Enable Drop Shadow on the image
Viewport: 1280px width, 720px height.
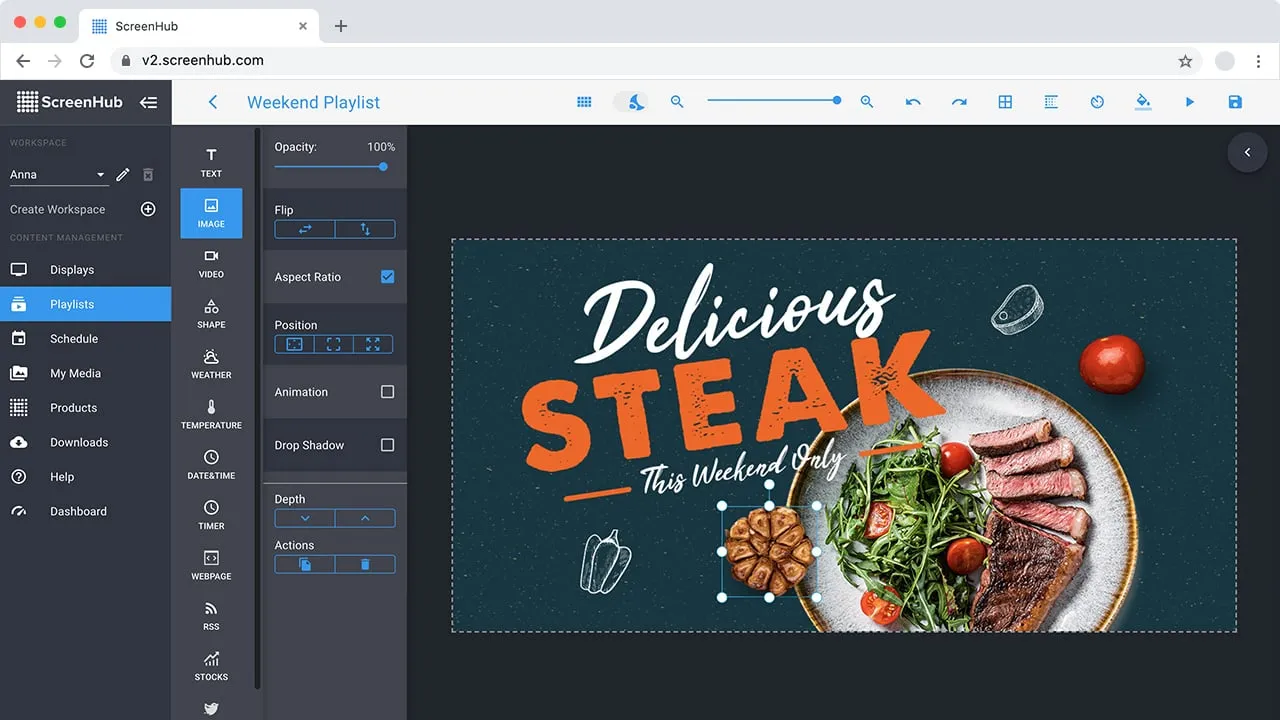(387, 445)
